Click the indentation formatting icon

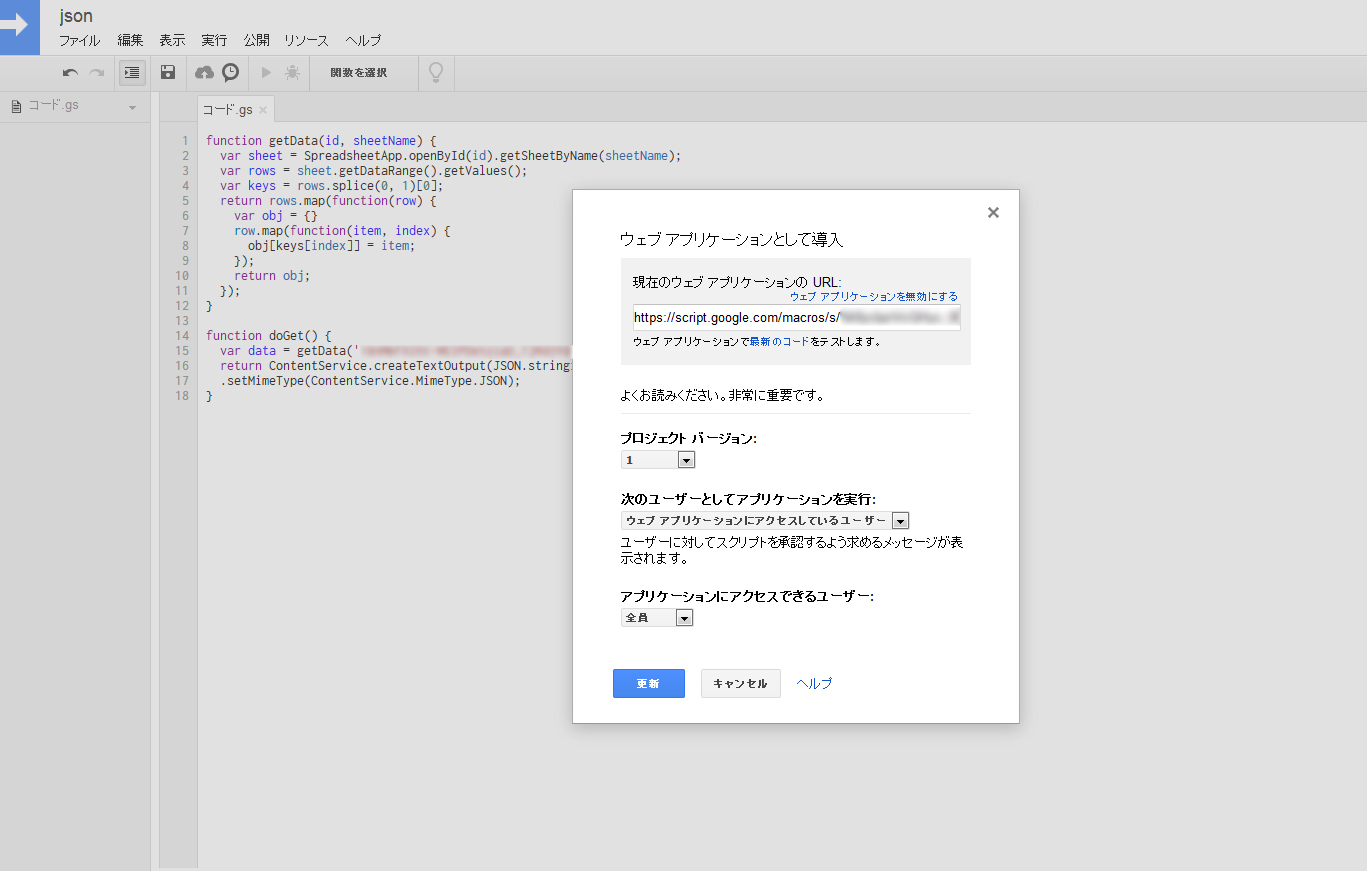coord(131,72)
